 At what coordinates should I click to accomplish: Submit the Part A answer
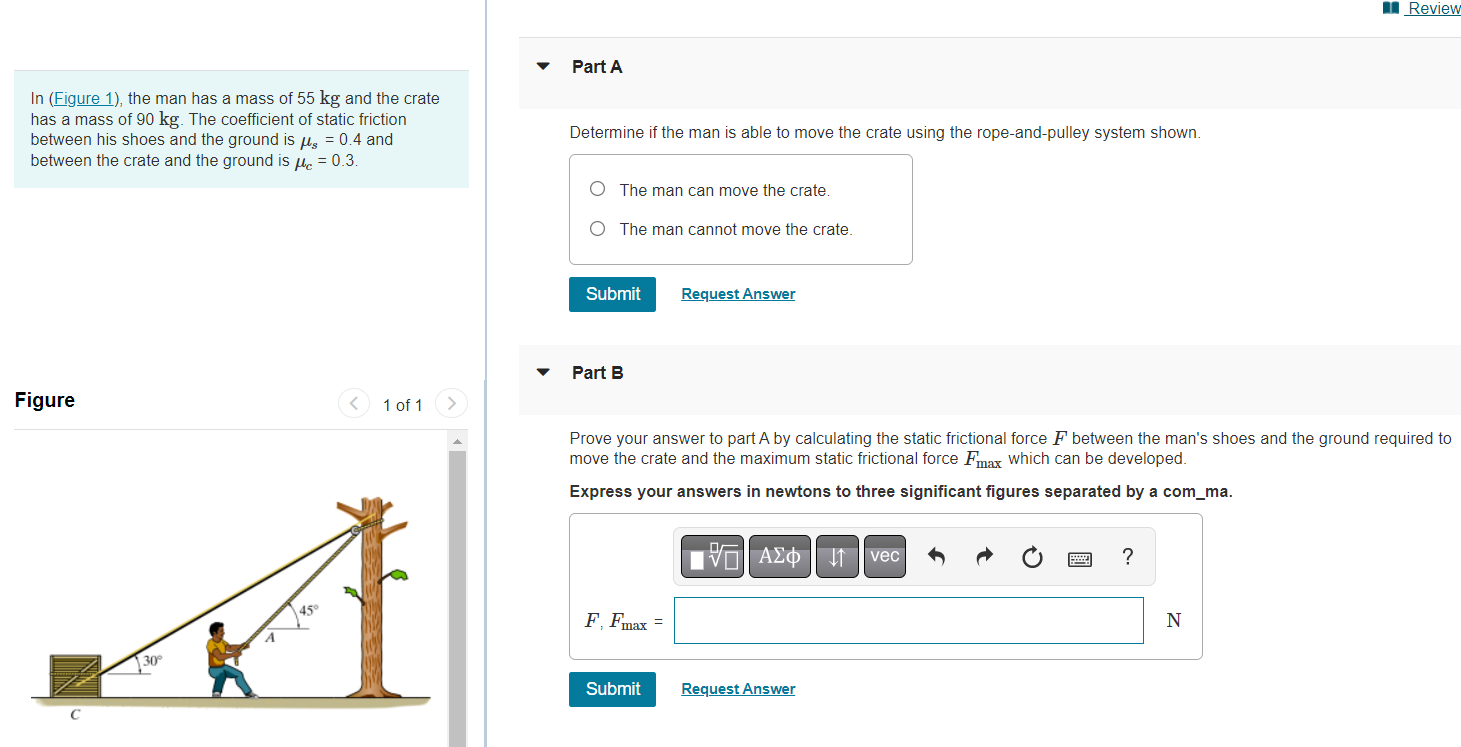click(x=611, y=294)
